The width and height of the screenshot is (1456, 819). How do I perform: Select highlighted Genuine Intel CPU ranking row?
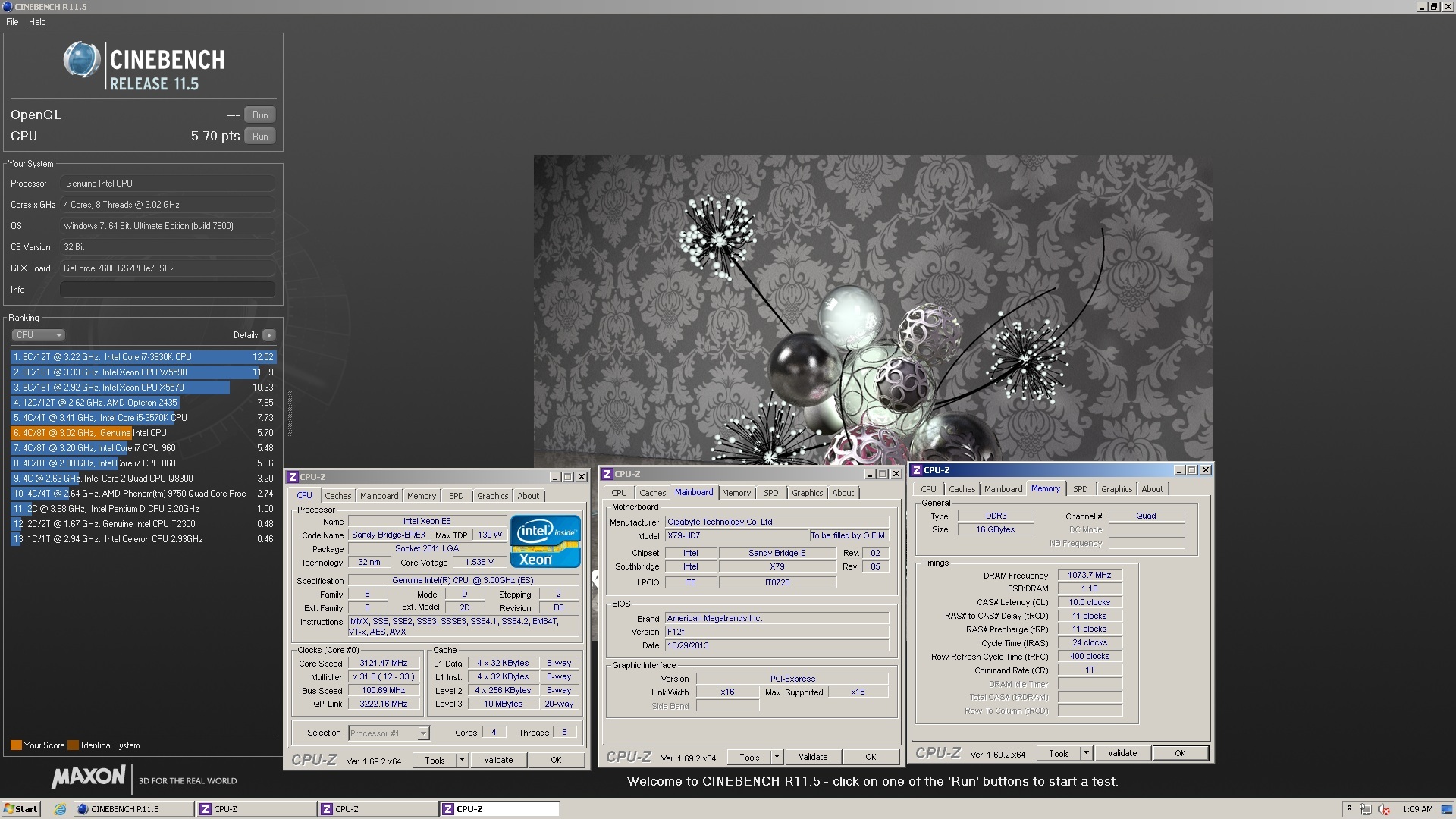[143, 433]
